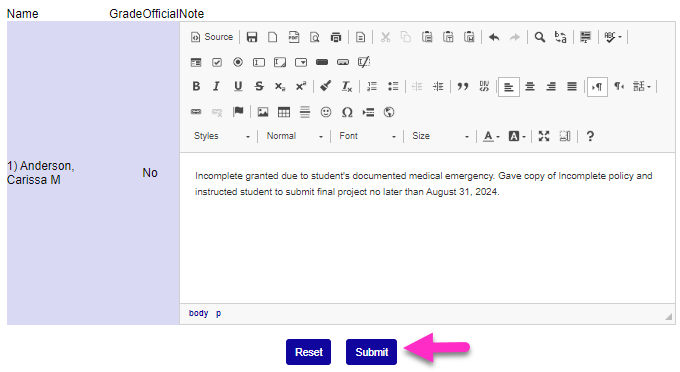The height and width of the screenshot is (372, 680).
Task: Insert a form Button
Action: point(322,62)
